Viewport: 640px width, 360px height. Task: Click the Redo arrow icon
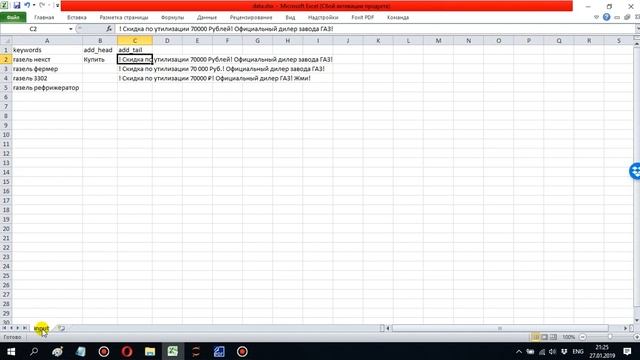click(x=42, y=5)
